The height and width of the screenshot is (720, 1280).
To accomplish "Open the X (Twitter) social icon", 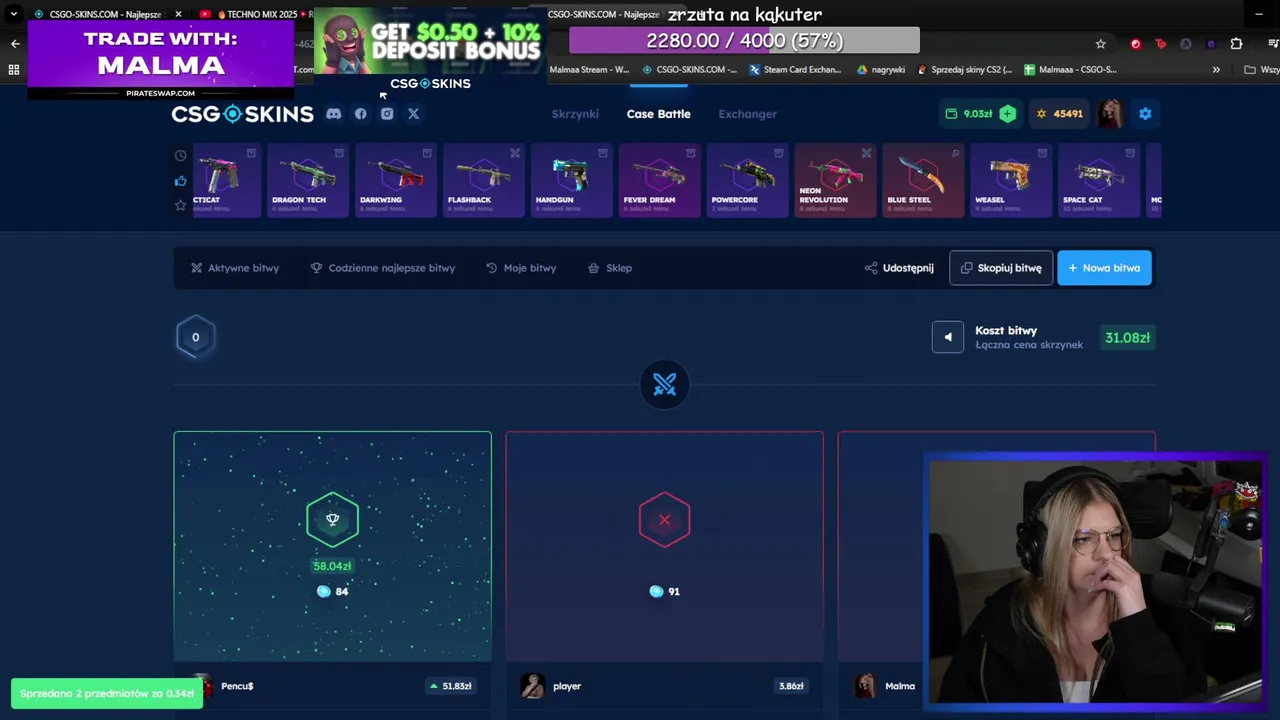I will click(413, 114).
